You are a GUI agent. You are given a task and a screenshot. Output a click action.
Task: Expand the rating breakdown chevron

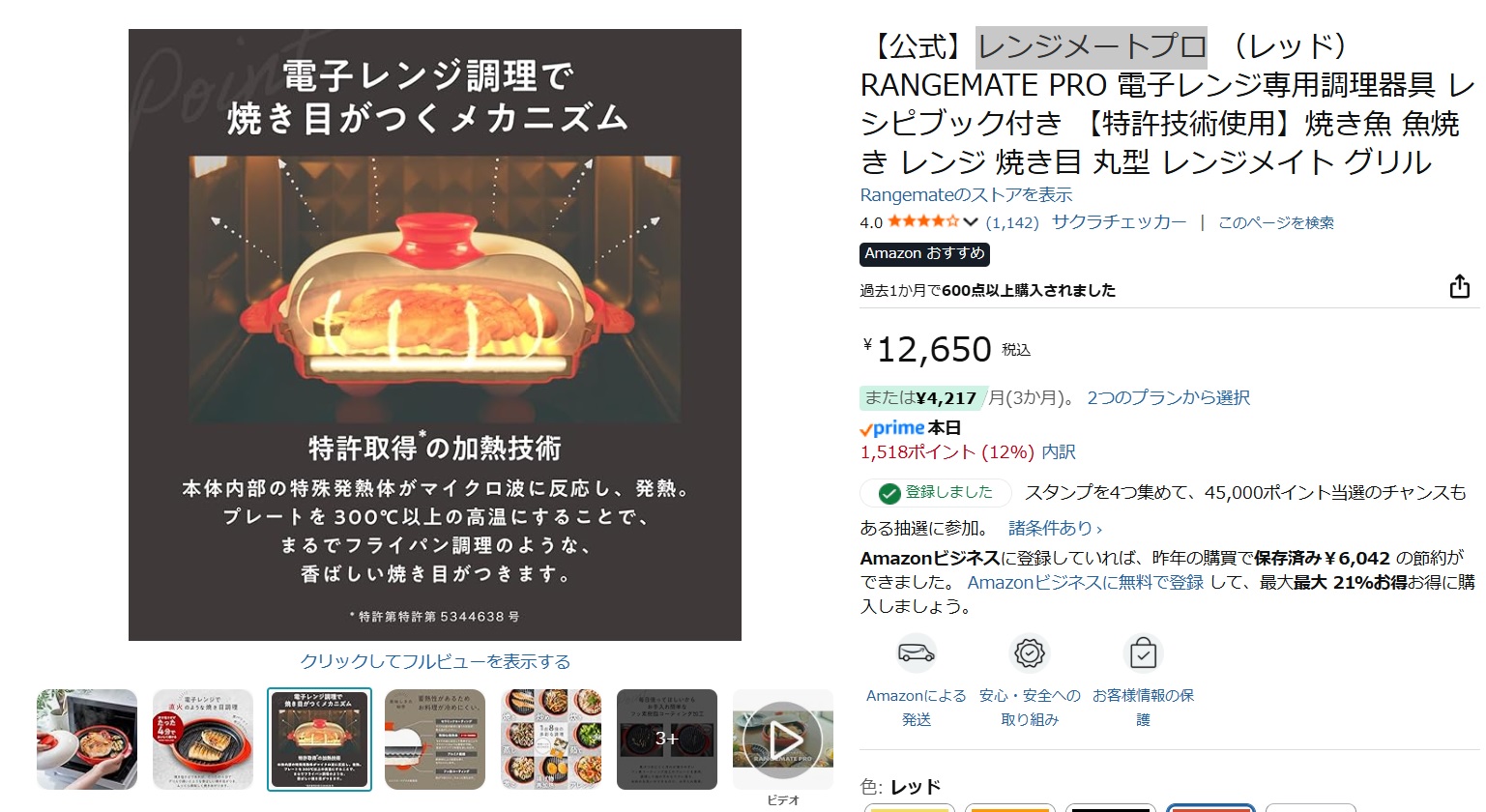pyautogui.click(x=971, y=222)
